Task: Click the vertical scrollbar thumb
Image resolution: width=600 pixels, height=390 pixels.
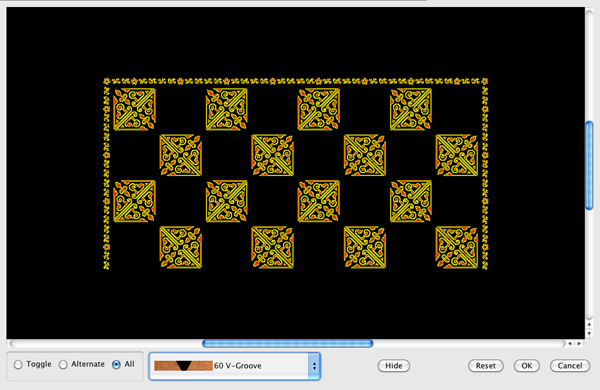Action: point(589,165)
